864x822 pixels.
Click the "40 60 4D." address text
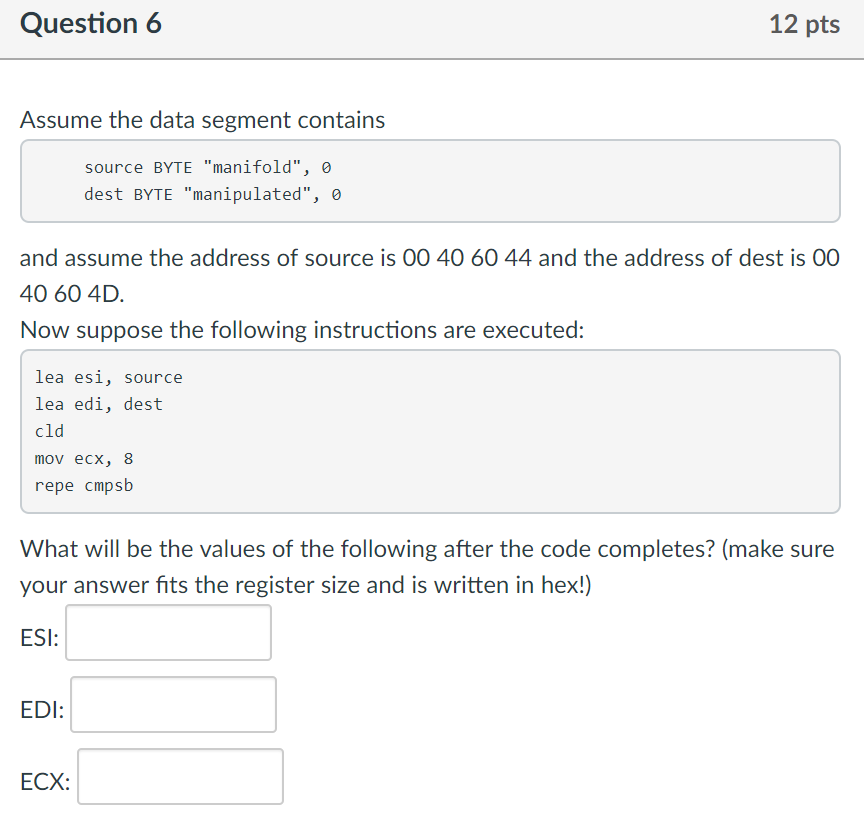pyautogui.click(x=73, y=294)
